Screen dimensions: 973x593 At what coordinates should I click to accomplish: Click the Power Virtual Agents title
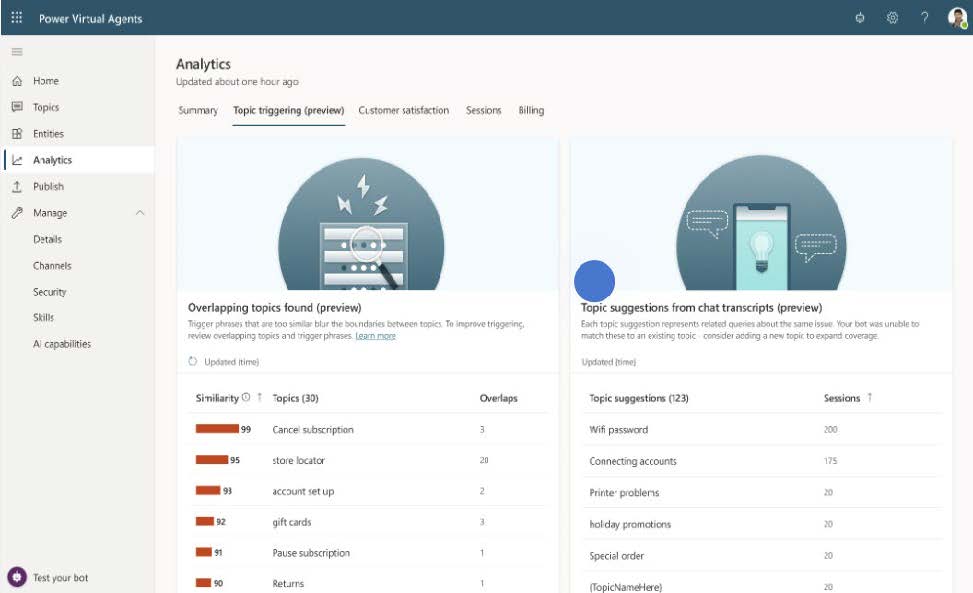91,19
